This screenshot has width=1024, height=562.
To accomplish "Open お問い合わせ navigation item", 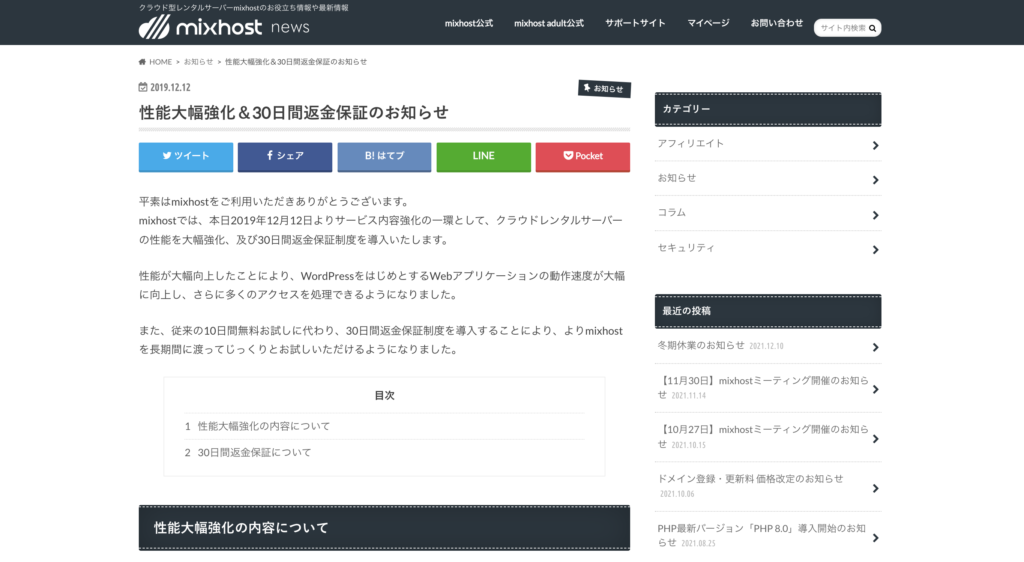I will point(776,23).
